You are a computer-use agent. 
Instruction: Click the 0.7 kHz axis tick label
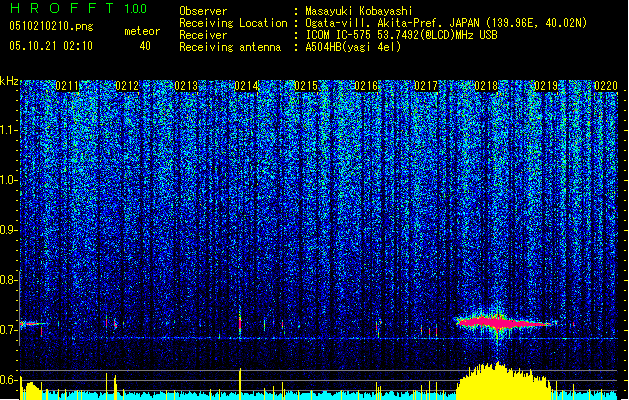(8, 330)
